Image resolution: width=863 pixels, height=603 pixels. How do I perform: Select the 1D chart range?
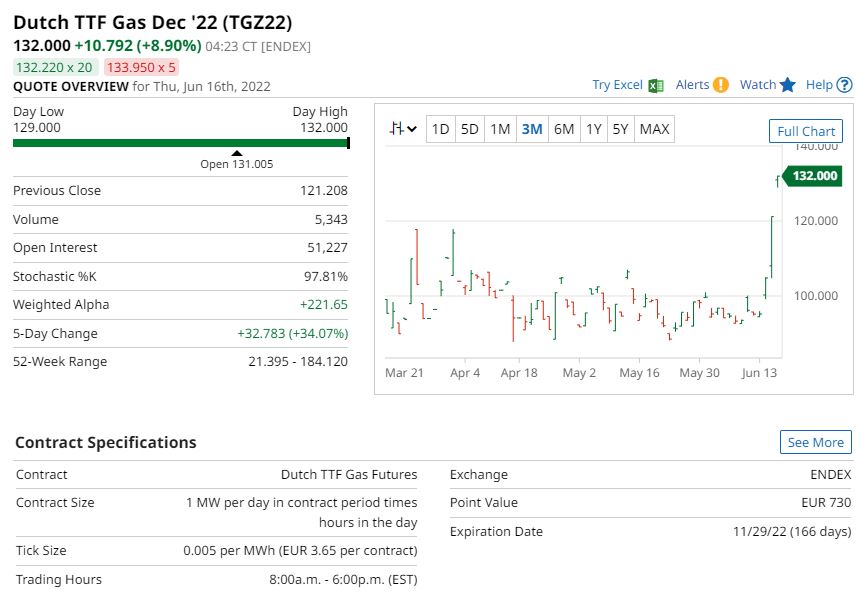click(x=439, y=129)
